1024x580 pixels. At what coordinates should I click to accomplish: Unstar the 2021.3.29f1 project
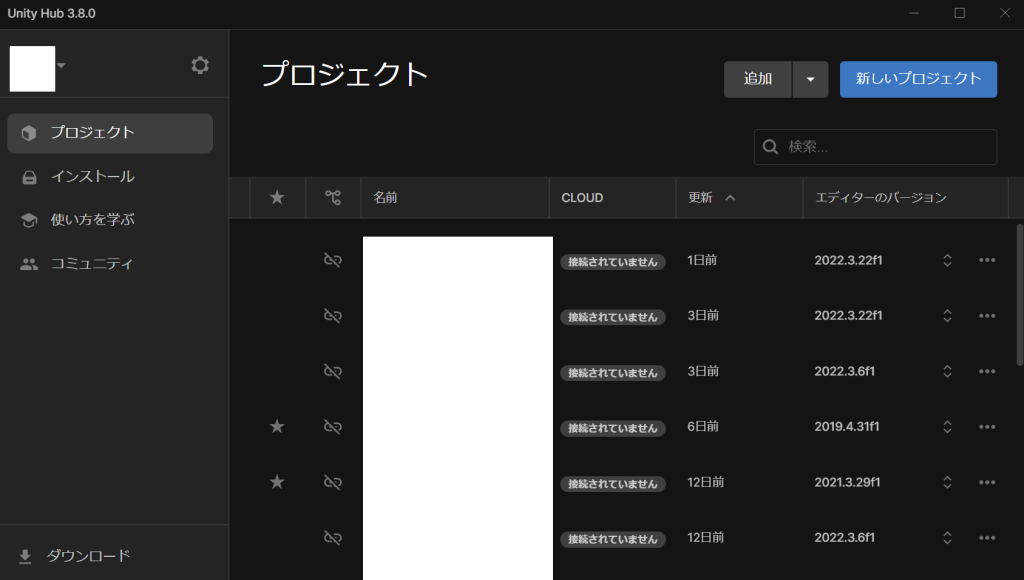(x=277, y=483)
